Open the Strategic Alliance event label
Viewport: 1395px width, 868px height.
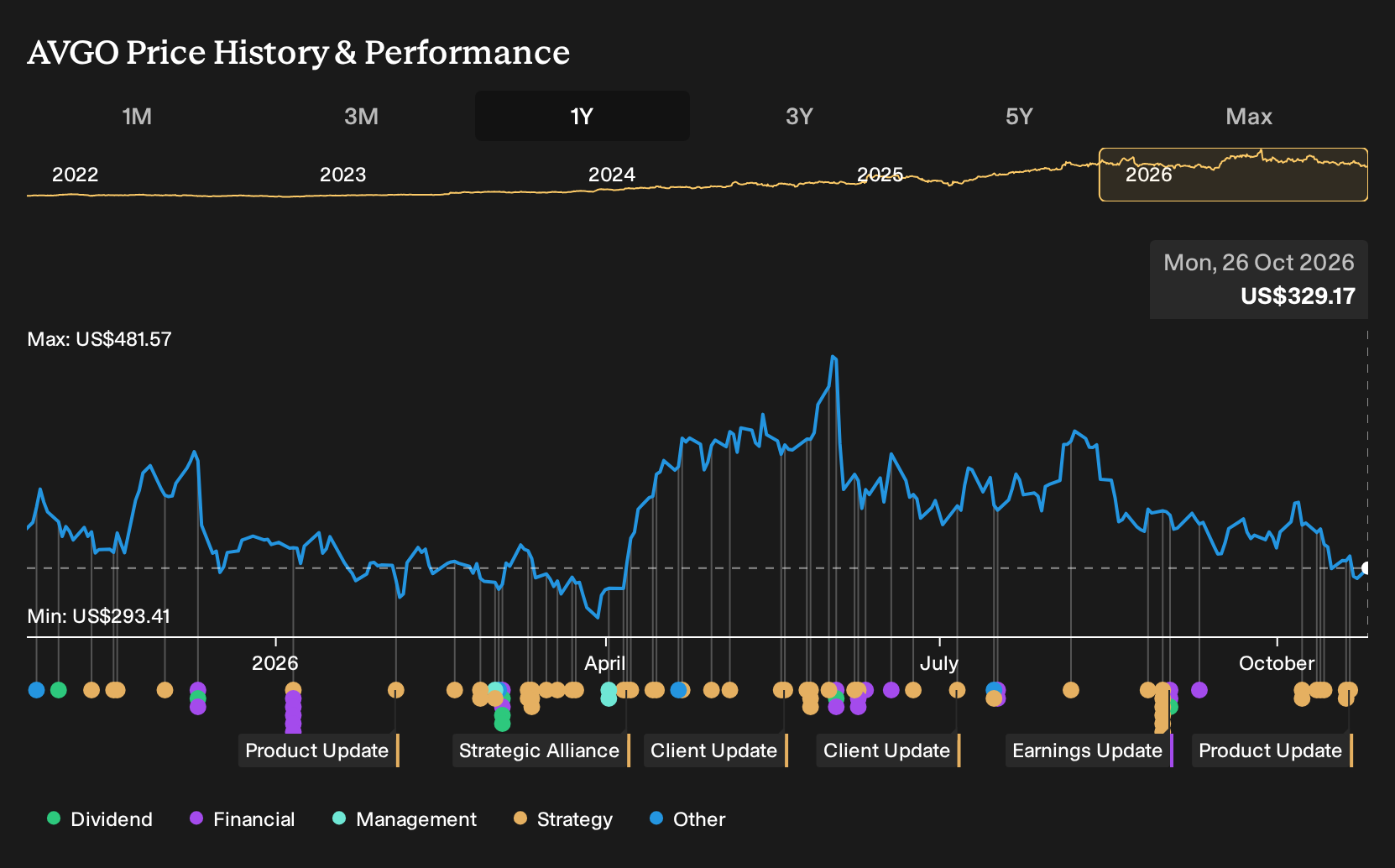coord(540,750)
